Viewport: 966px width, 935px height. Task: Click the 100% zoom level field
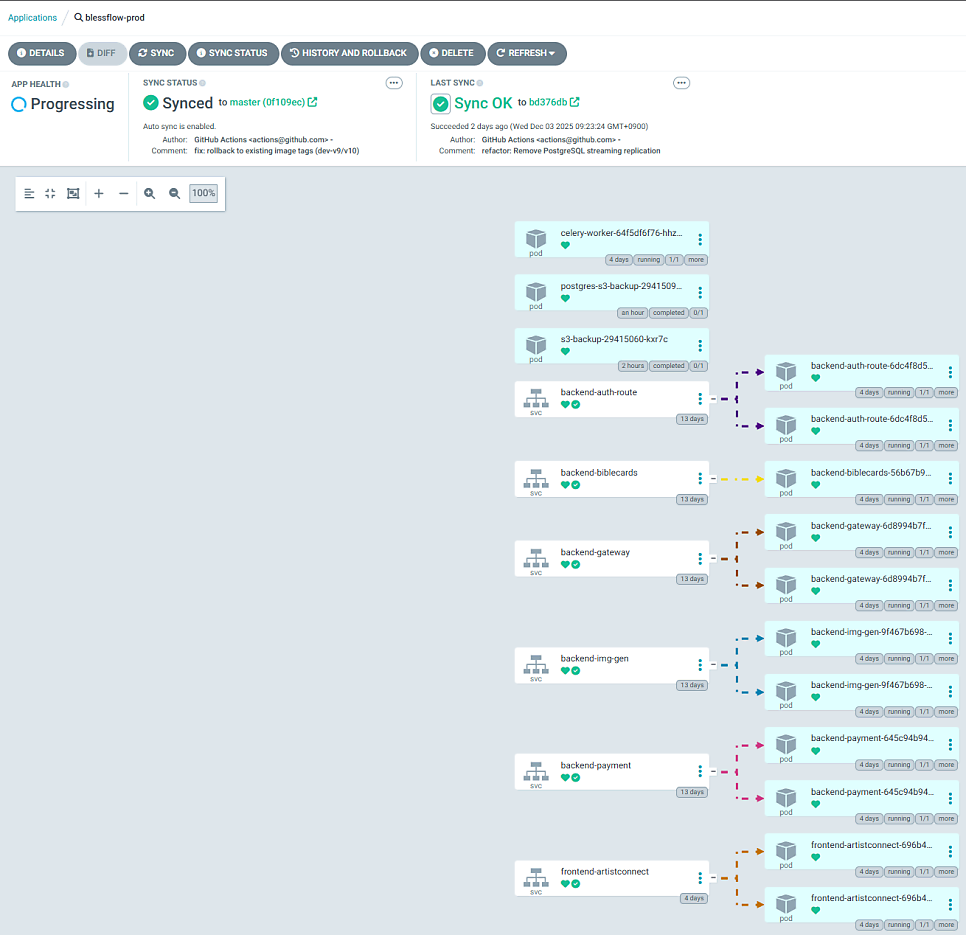pyautogui.click(x=203, y=193)
